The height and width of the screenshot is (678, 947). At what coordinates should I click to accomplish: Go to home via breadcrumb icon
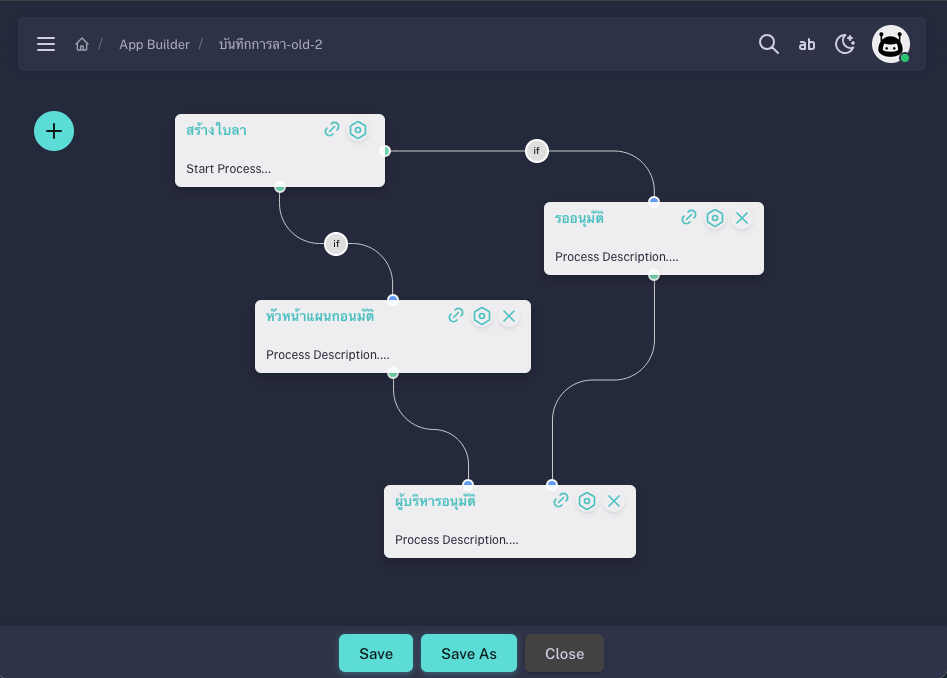[x=82, y=45]
